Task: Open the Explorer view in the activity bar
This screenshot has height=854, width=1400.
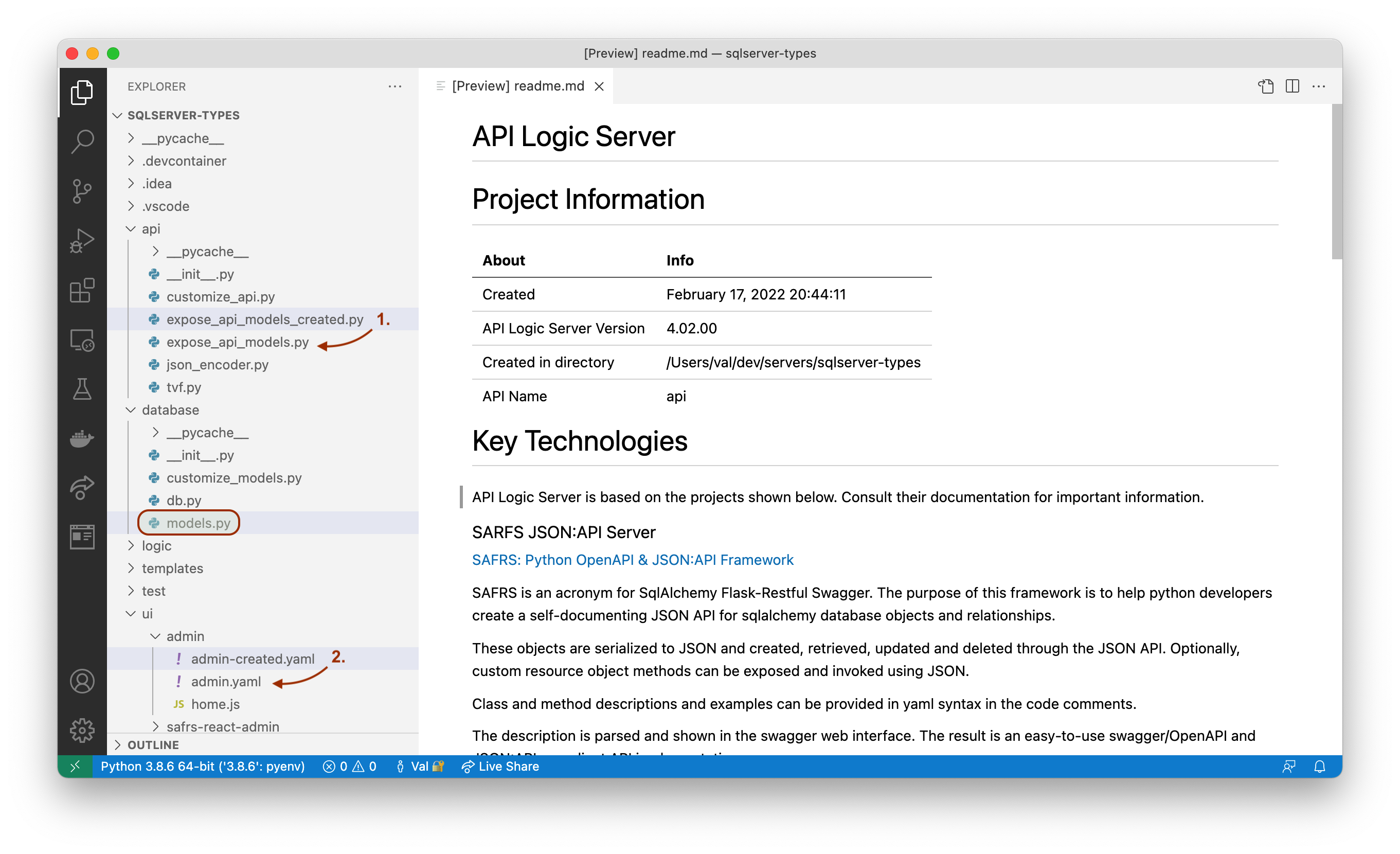Action: click(x=82, y=92)
